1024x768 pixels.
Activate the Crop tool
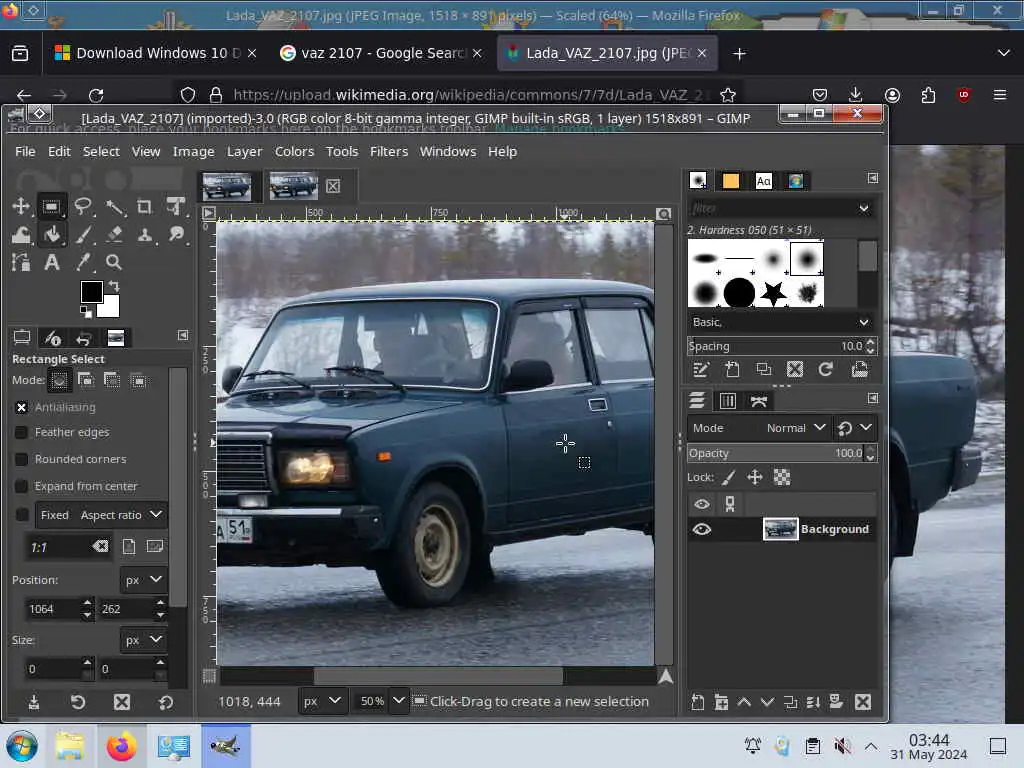point(145,206)
